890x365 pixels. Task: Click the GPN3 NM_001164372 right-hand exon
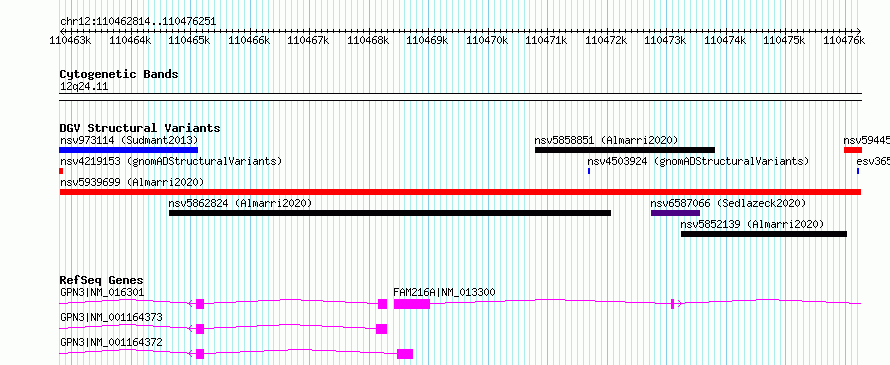click(x=405, y=354)
